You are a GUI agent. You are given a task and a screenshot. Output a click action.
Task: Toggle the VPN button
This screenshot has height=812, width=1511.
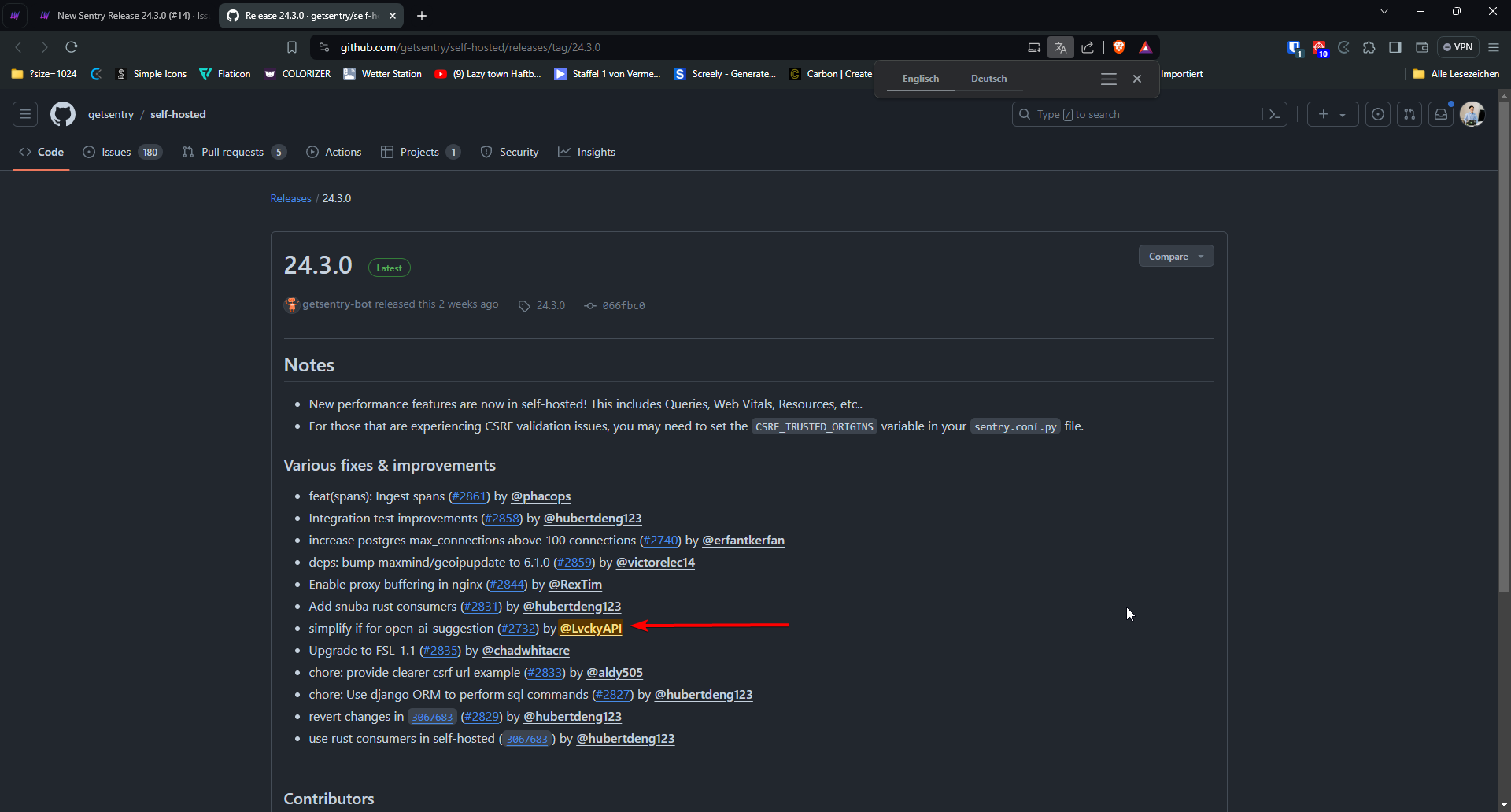(1458, 47)
